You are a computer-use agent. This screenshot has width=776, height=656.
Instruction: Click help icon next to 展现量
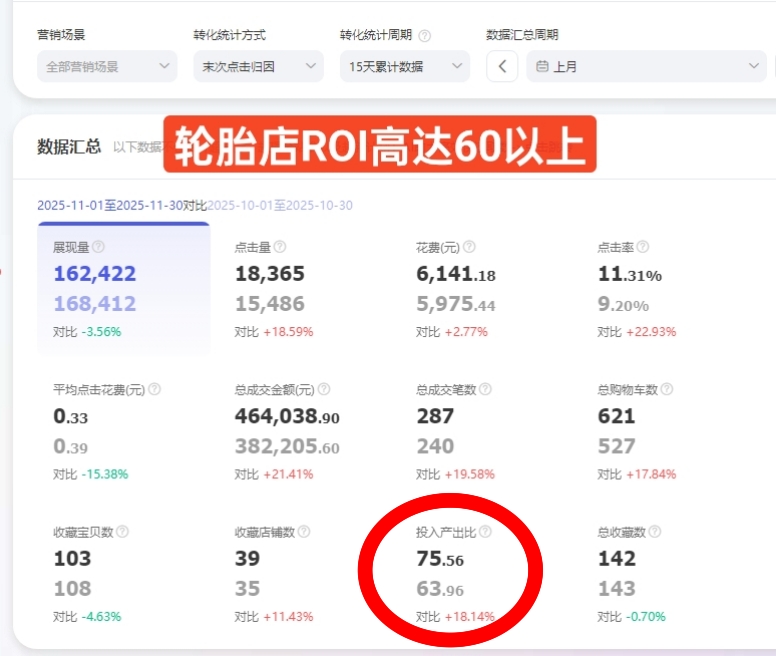tap(98, 246)
